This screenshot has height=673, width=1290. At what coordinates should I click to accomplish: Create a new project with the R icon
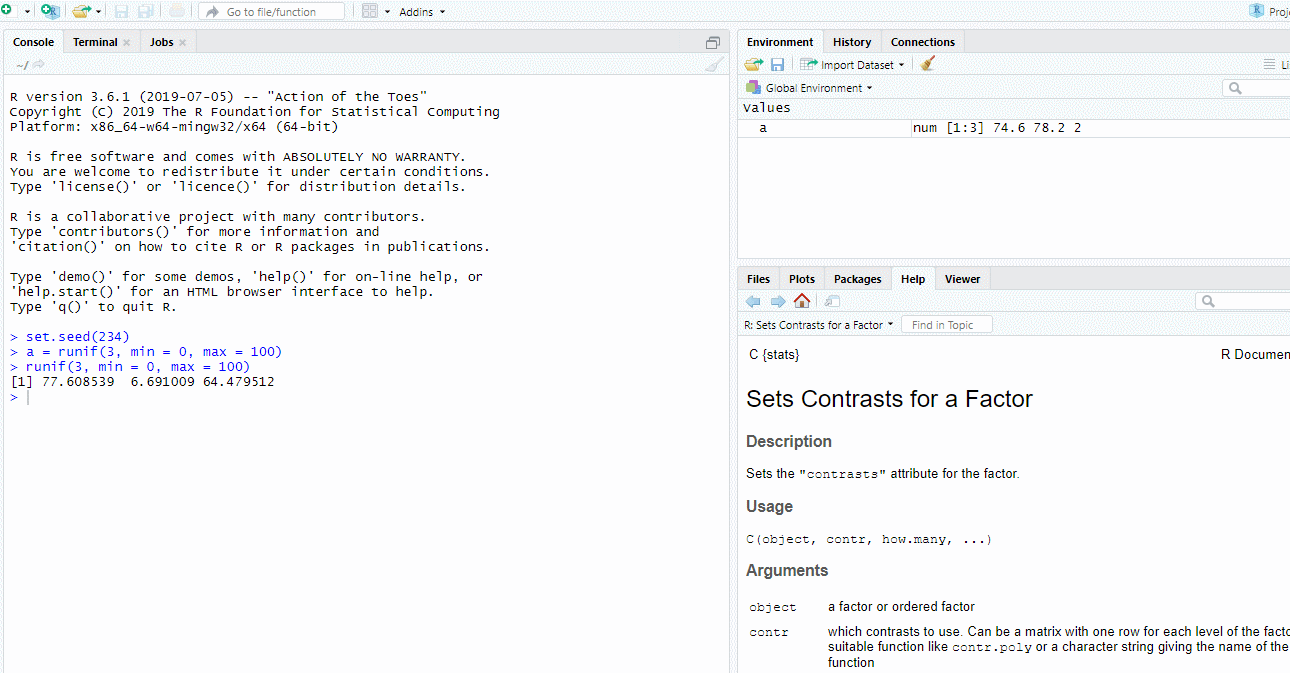(x=50, y=11)
